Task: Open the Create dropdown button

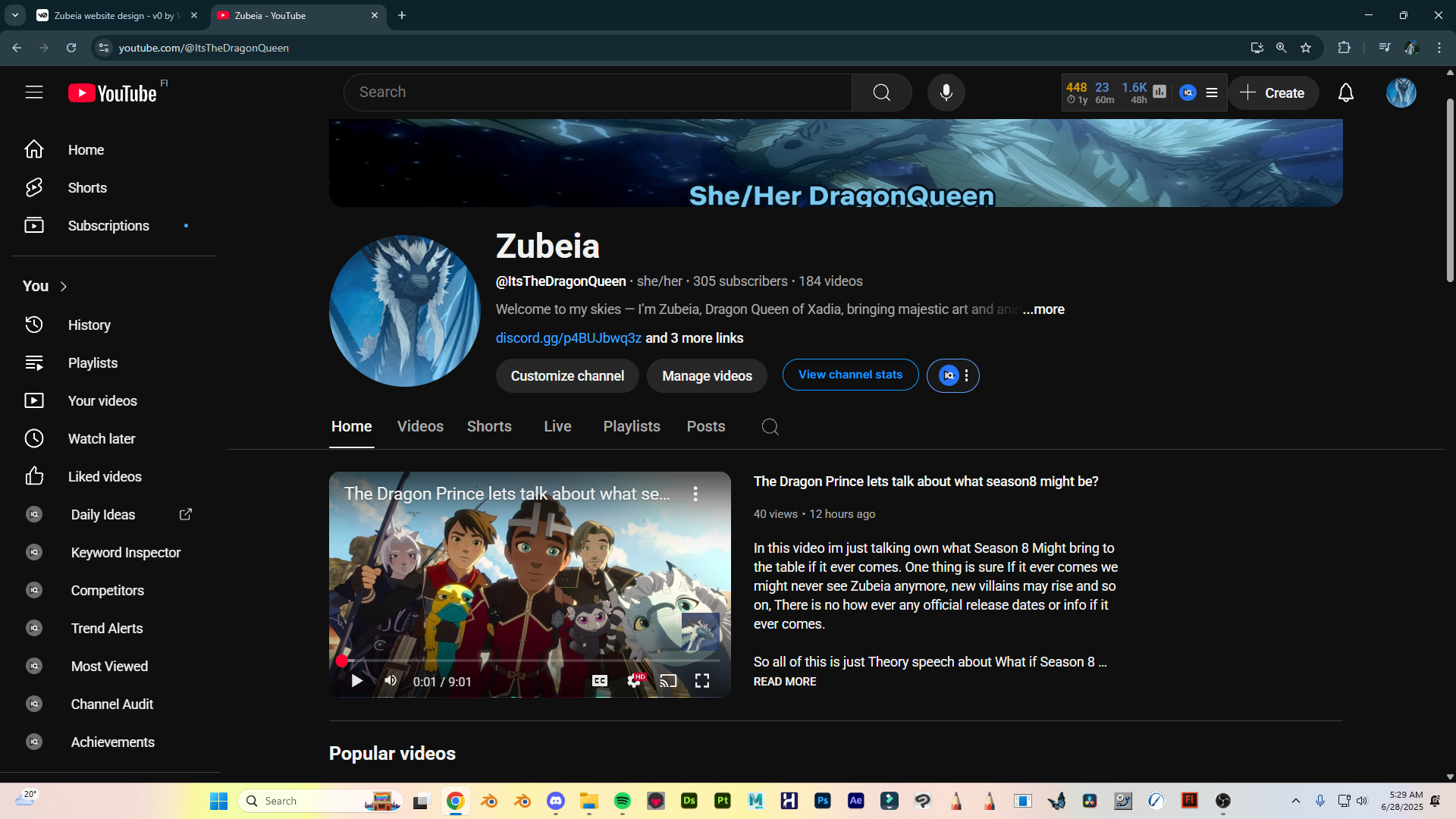Action: 1273,93
